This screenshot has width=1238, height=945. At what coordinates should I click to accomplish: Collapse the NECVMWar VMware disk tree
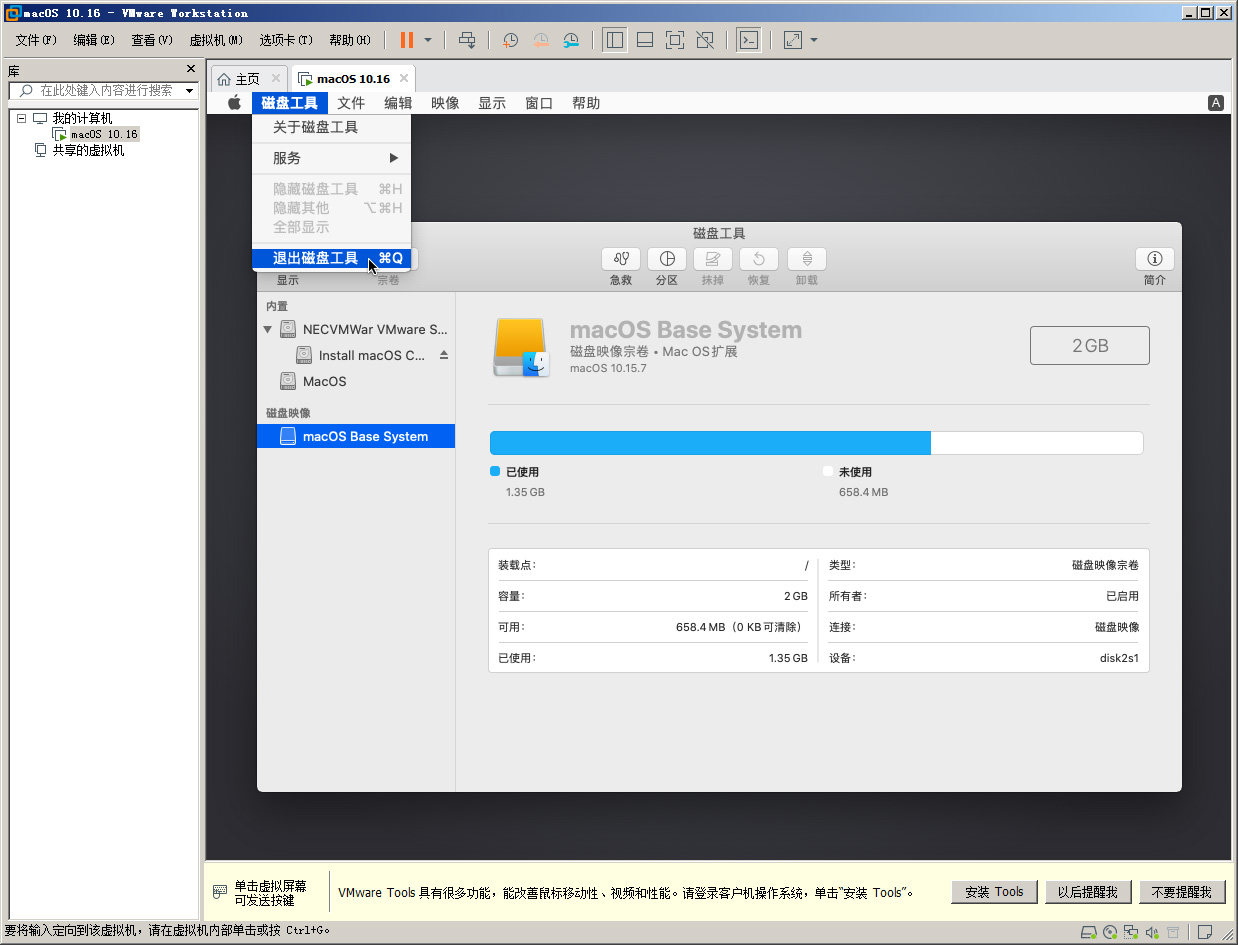(268, 329)
